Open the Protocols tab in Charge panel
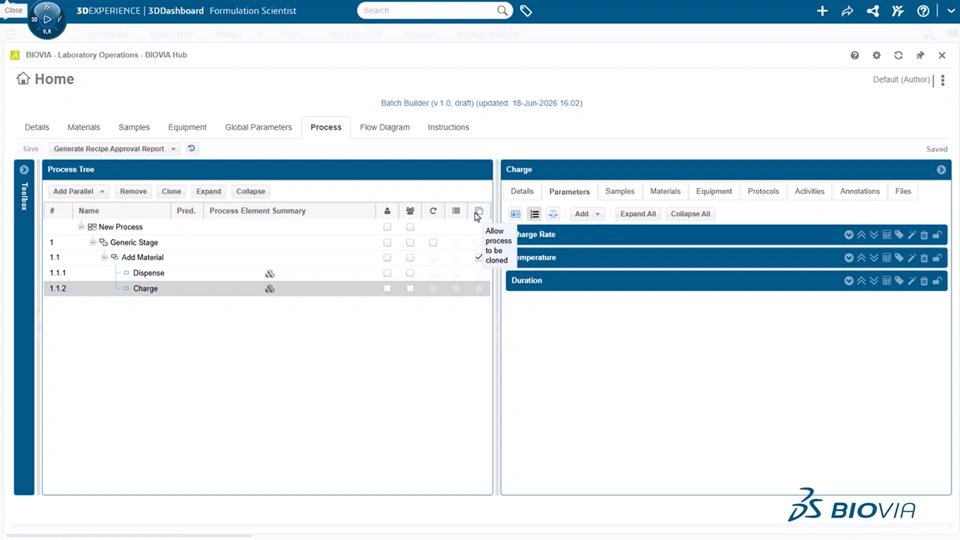Viewport: 960px width, 540px height. click(x=763, y=191)
